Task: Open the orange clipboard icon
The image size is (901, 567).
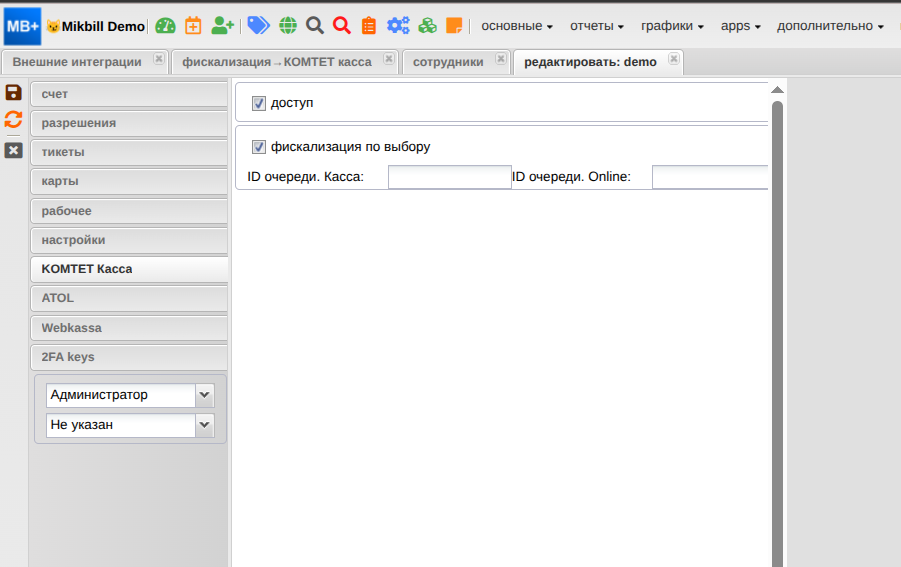Action: pyautogui.click(x=369, y=26)
